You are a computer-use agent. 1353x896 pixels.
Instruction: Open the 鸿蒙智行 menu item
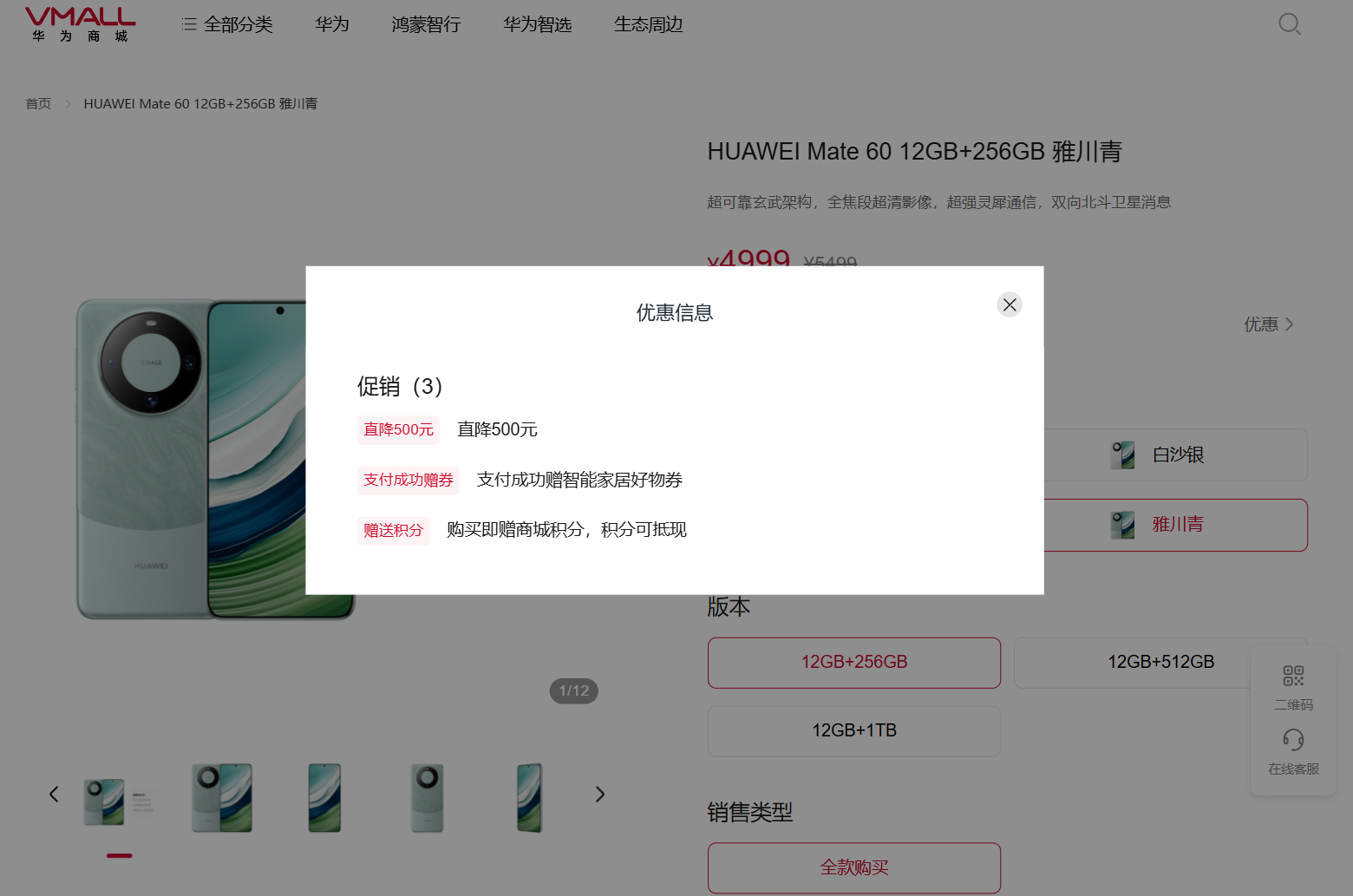tap(426, 24)
